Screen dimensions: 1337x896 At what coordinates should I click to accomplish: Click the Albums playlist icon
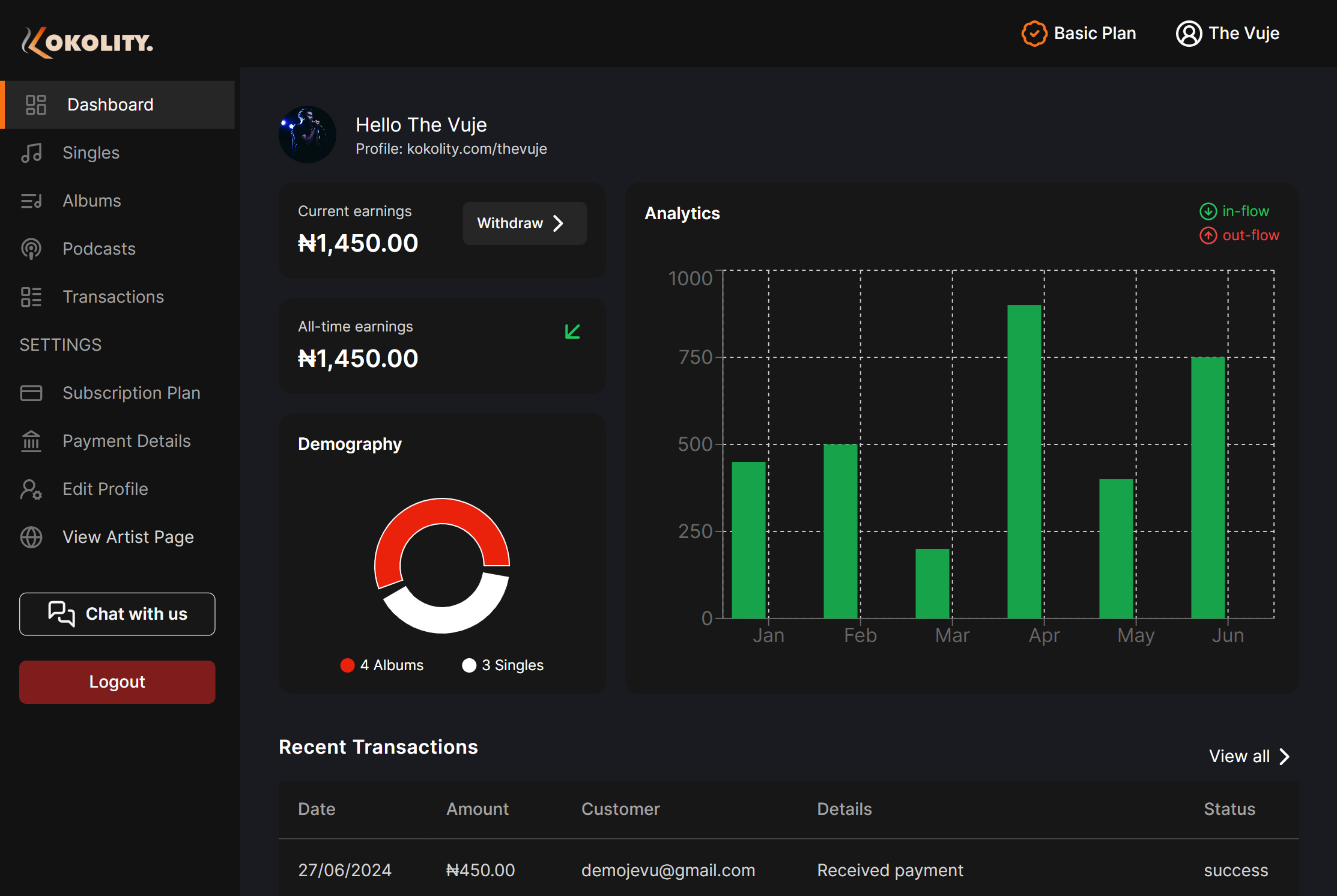31,201
